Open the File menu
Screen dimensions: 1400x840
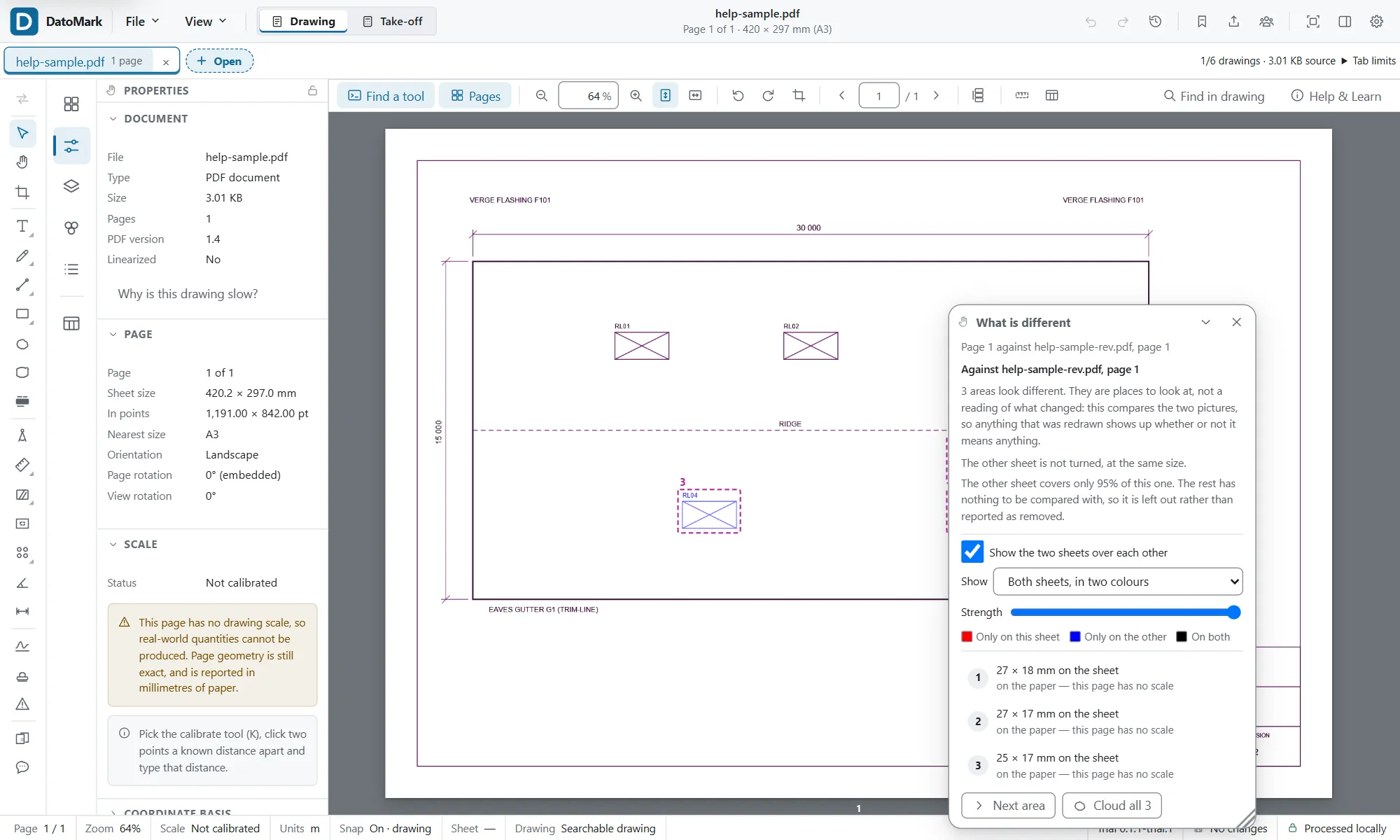(x=142, y=22)
